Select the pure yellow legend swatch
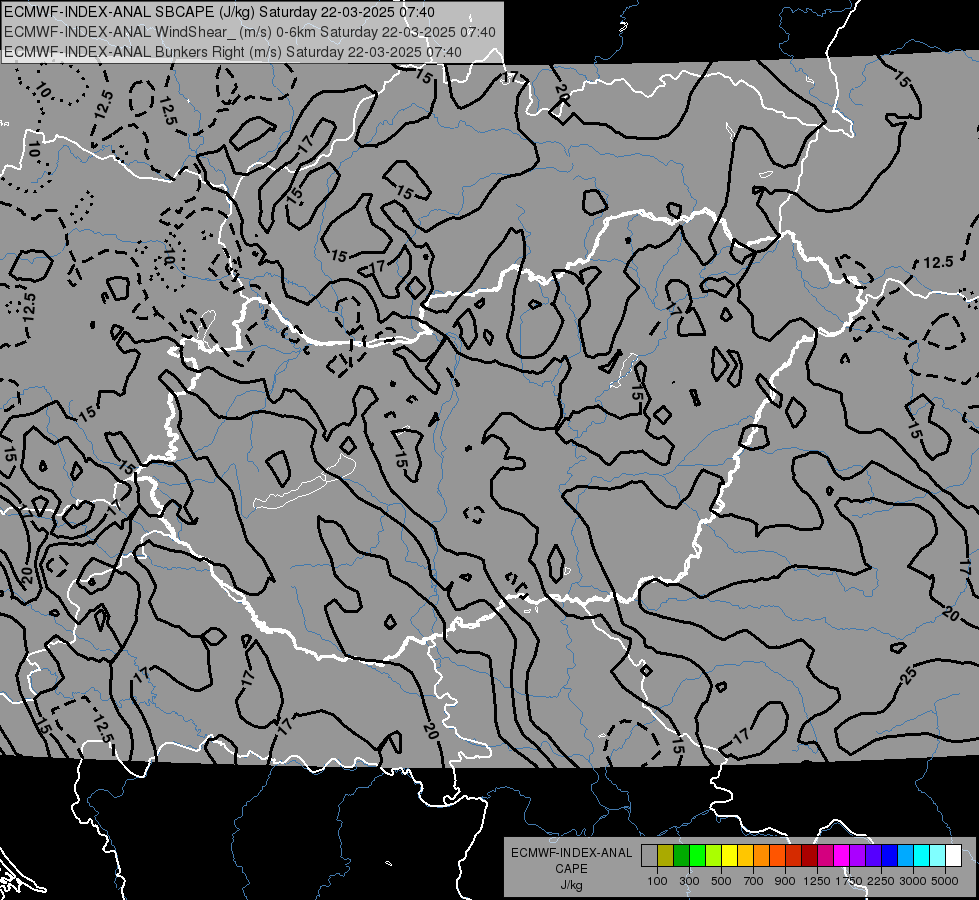The width and height of the screenshot is (979, 900). [x=729, y=856]
